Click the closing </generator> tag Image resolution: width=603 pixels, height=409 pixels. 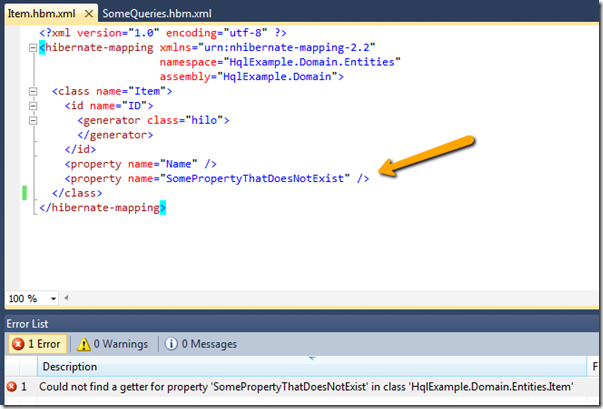click(115, 135)
